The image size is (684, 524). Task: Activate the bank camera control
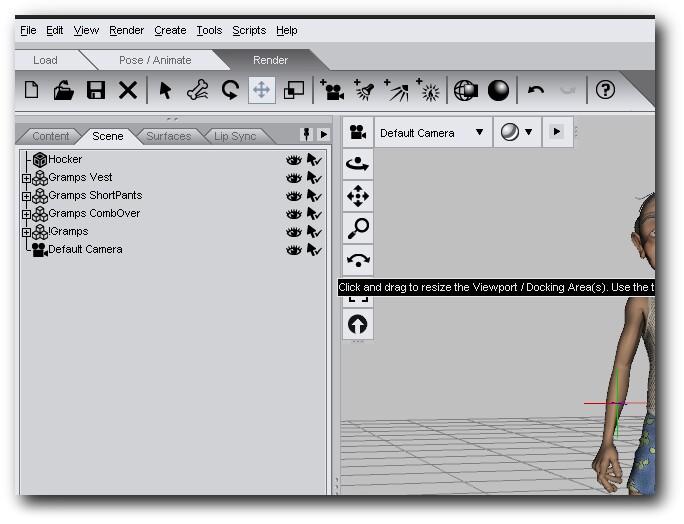(358, 260)
